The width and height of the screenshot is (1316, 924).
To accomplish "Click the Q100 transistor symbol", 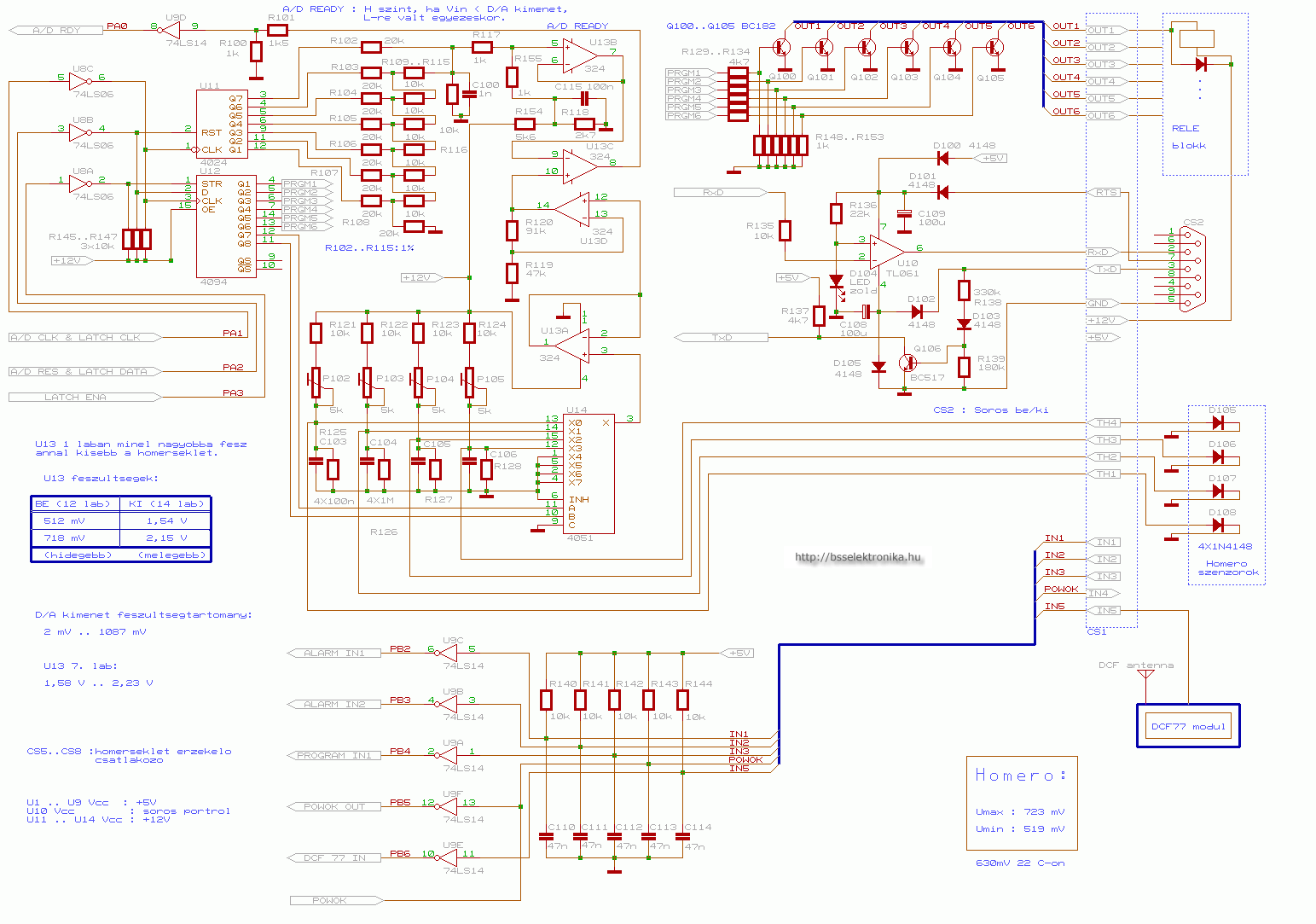I will tap(781, 48).
